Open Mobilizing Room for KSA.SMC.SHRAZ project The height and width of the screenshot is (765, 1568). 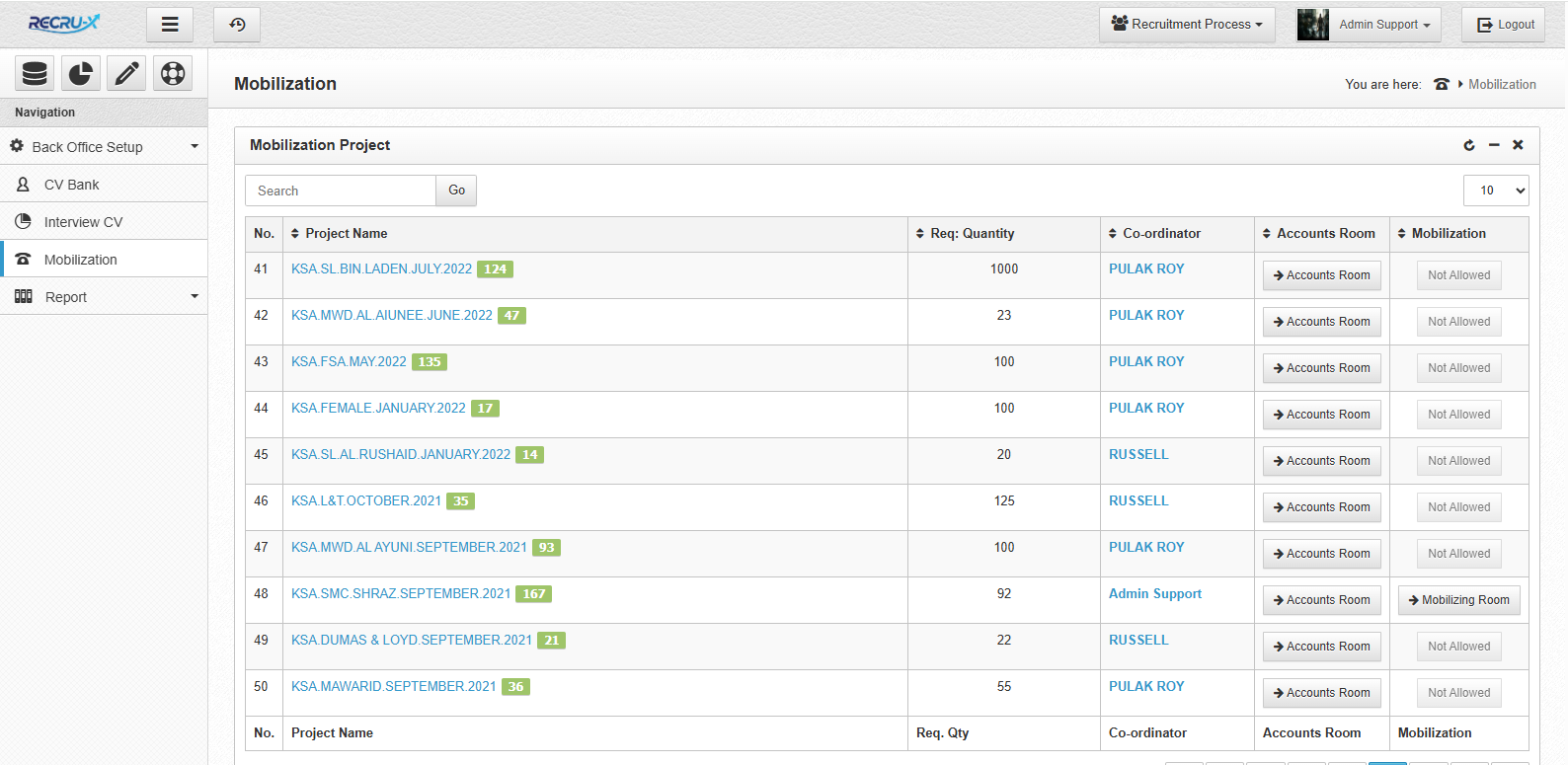click(x=1458, y=600)
